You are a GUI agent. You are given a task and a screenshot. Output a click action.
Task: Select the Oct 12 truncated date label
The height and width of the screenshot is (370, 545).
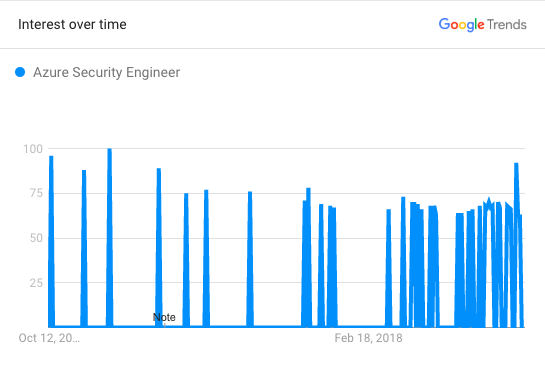click(x=49, y=338)
